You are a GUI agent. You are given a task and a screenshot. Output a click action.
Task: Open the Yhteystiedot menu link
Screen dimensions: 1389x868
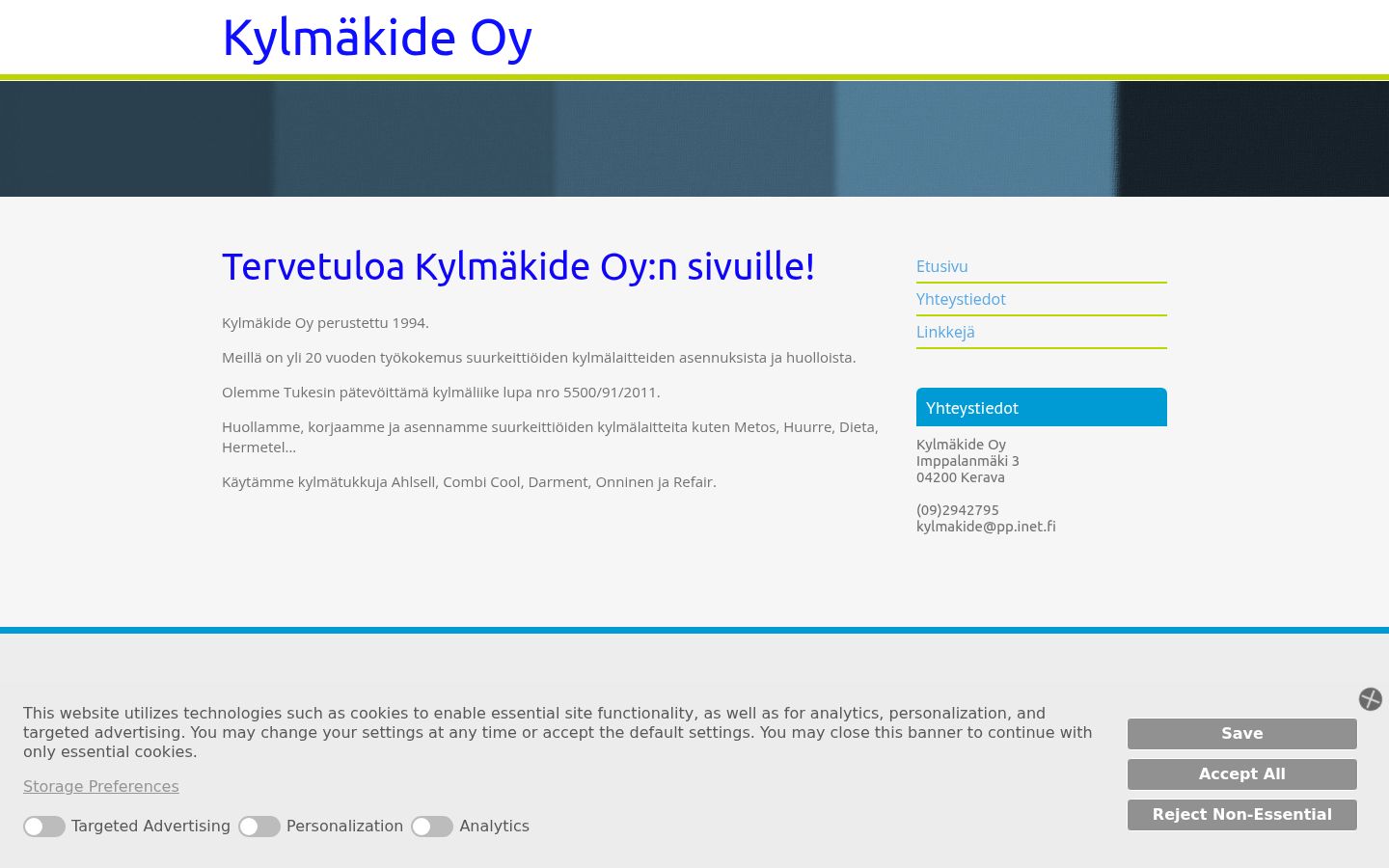point(961,299)
